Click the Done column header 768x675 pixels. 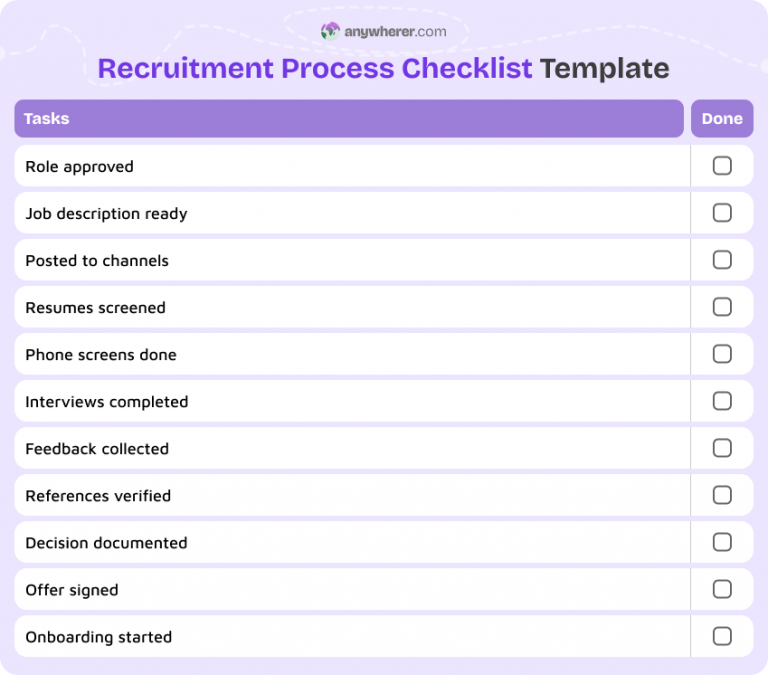[722, 119]
